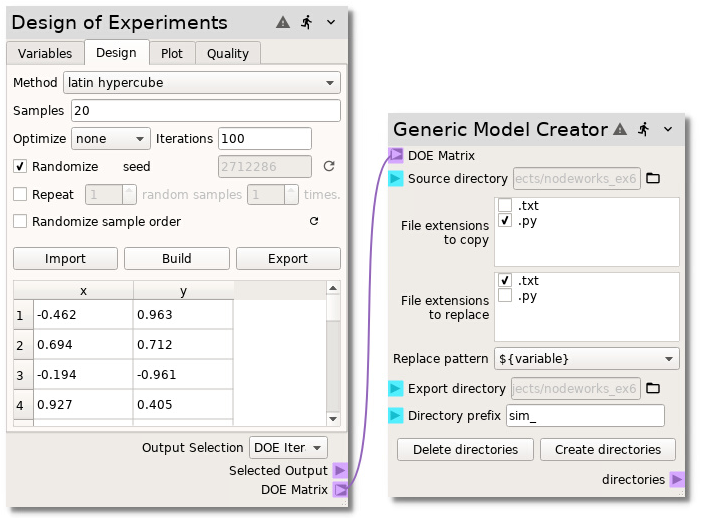The height and width of the screenshot is (518, 701).
Task: Expand the Output Selection DOE Iter dropdown
Action: 288,447
